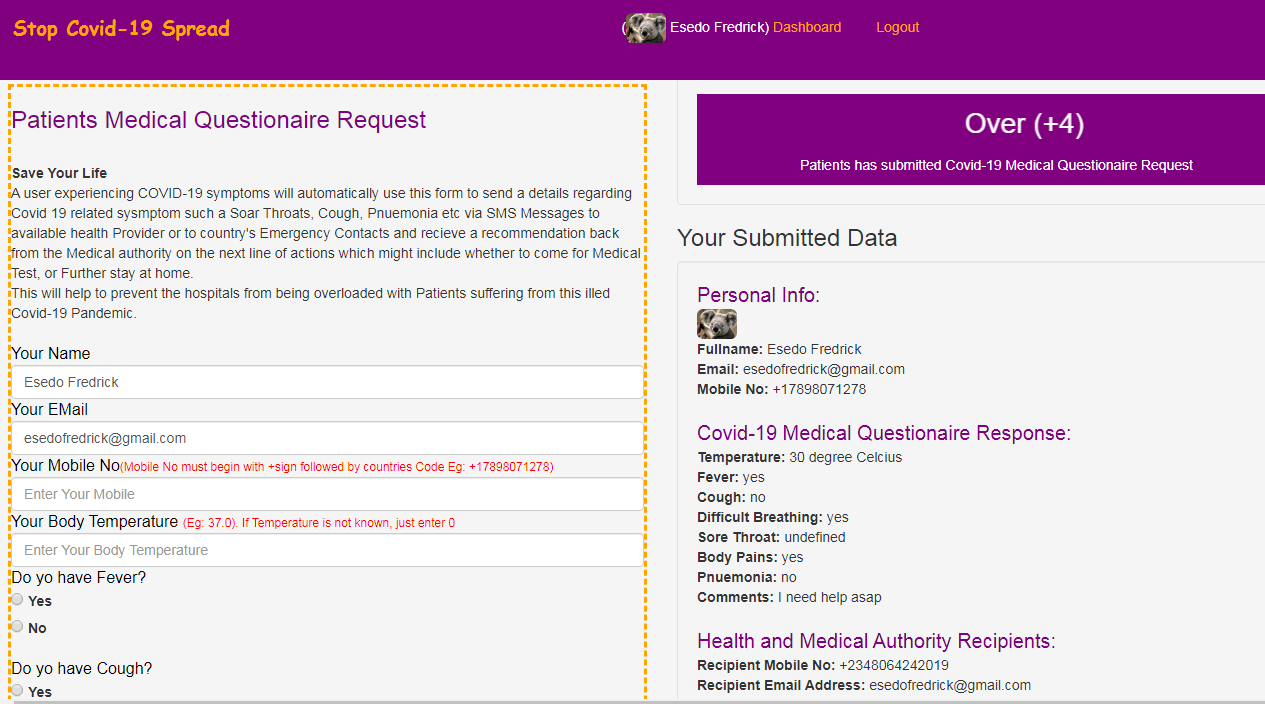Screen dimensions: 1265x704
Task: Click the Esedo Fredrick) username in header
Action: 719,27
